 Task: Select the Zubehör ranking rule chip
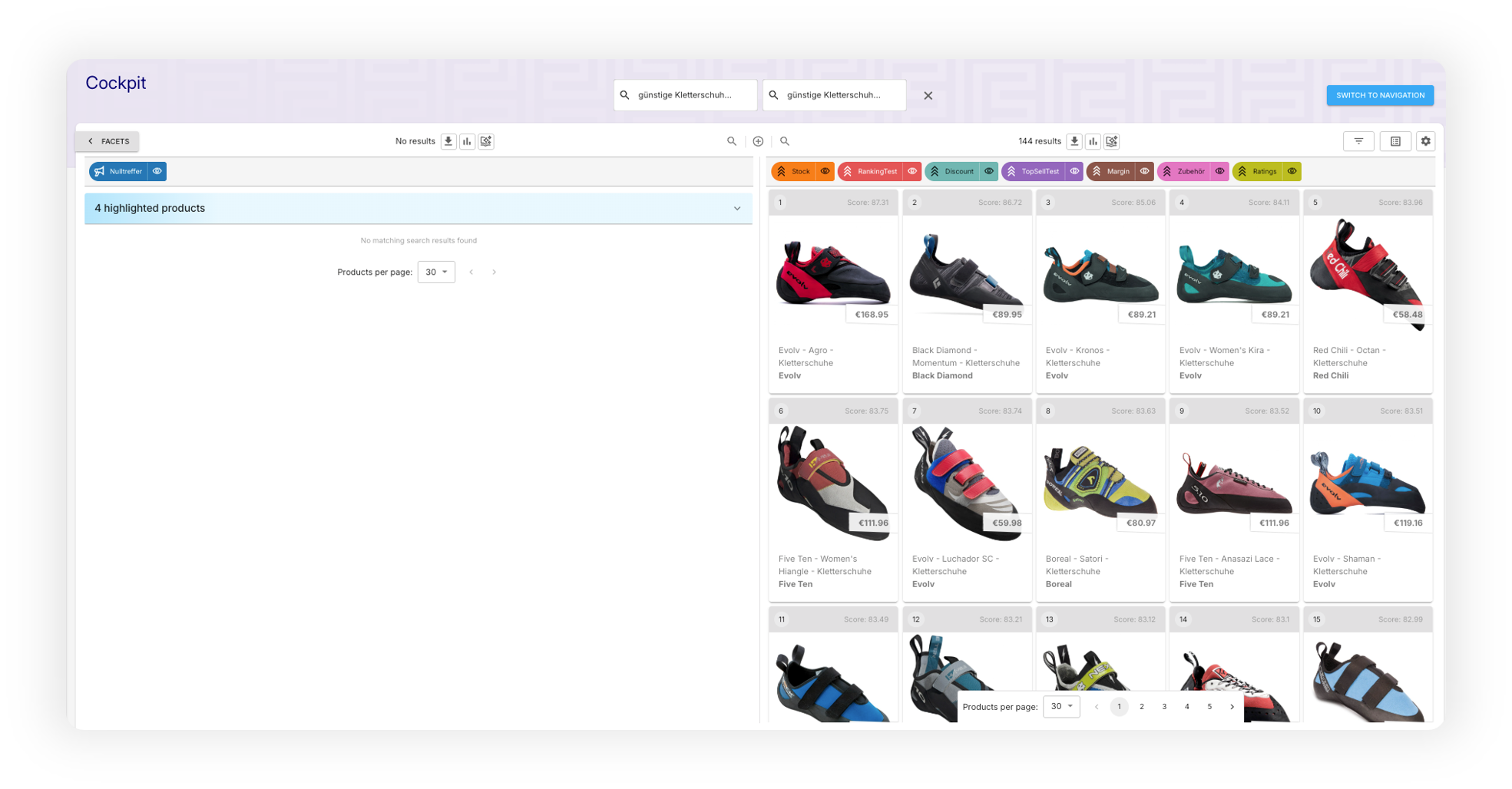1183,171
